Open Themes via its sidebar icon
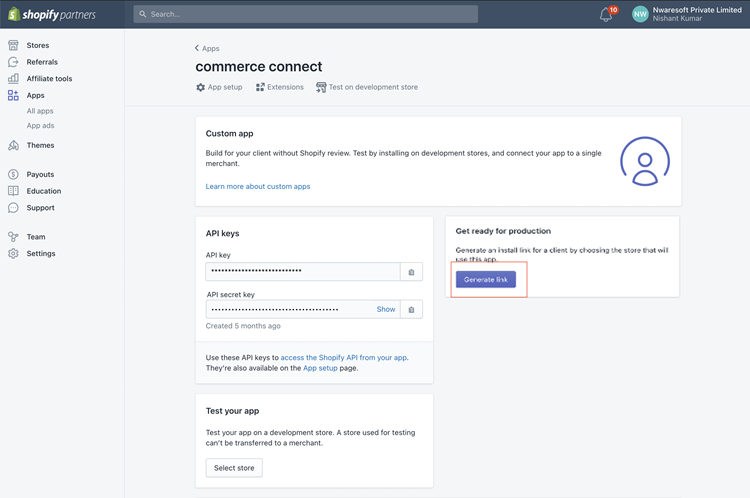 click(x=13, y=145)
